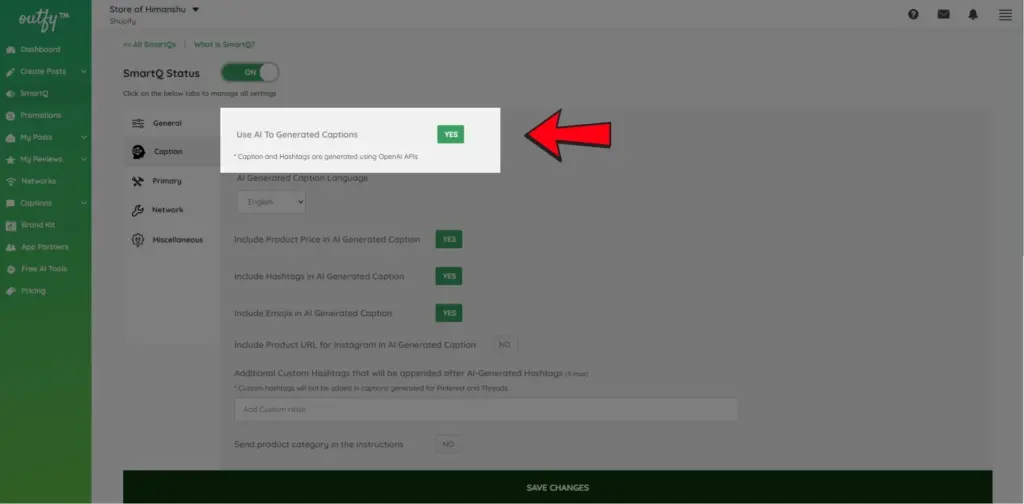1024x504 pixels.
Task: Enable Include Product URL for Instagram
Action: (504, 344)
